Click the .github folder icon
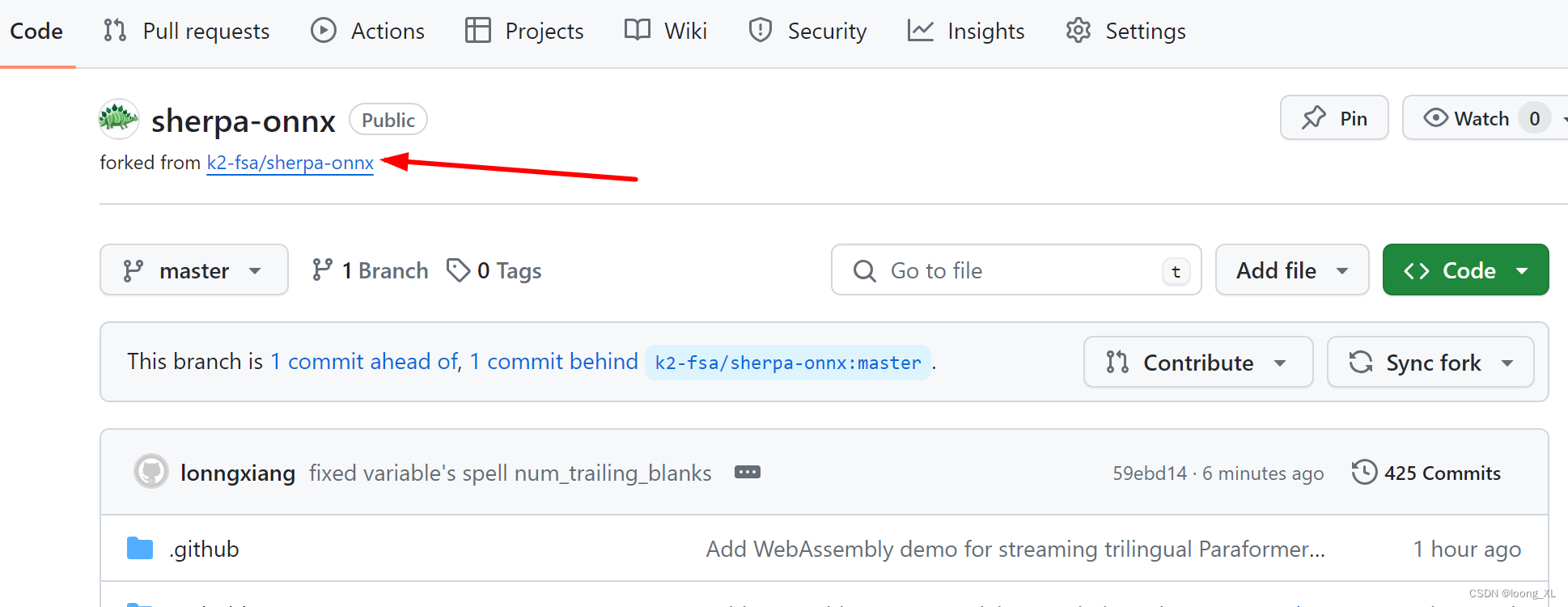Viewport: 1568px width, 607px height. click(x=140, y=549)
